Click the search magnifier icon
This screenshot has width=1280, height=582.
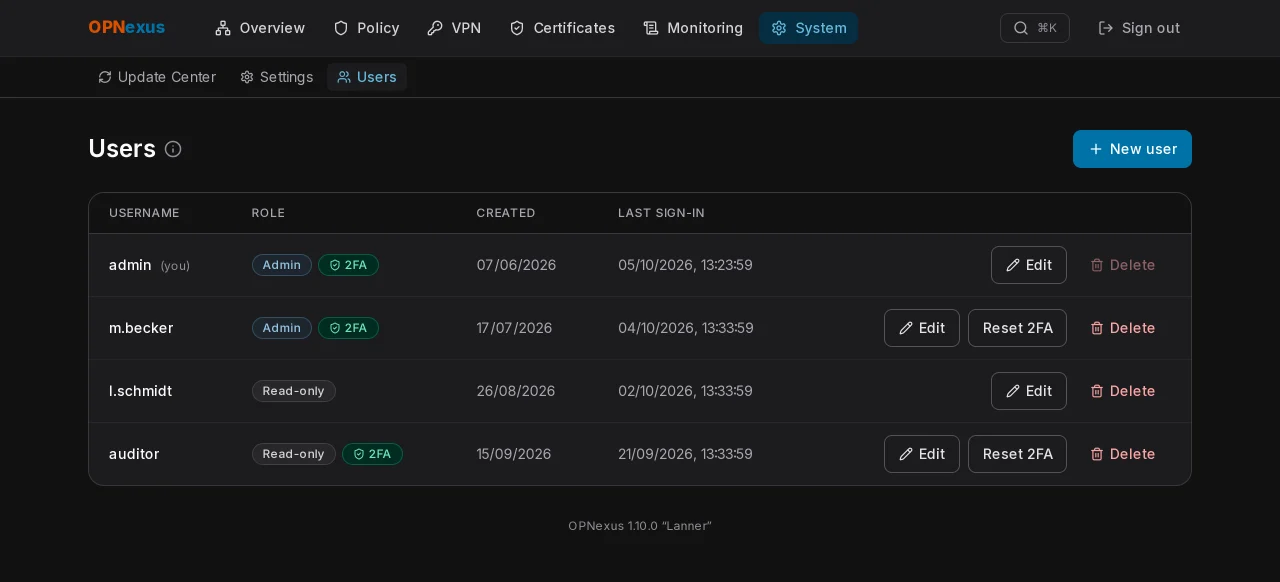(1020, 28)
